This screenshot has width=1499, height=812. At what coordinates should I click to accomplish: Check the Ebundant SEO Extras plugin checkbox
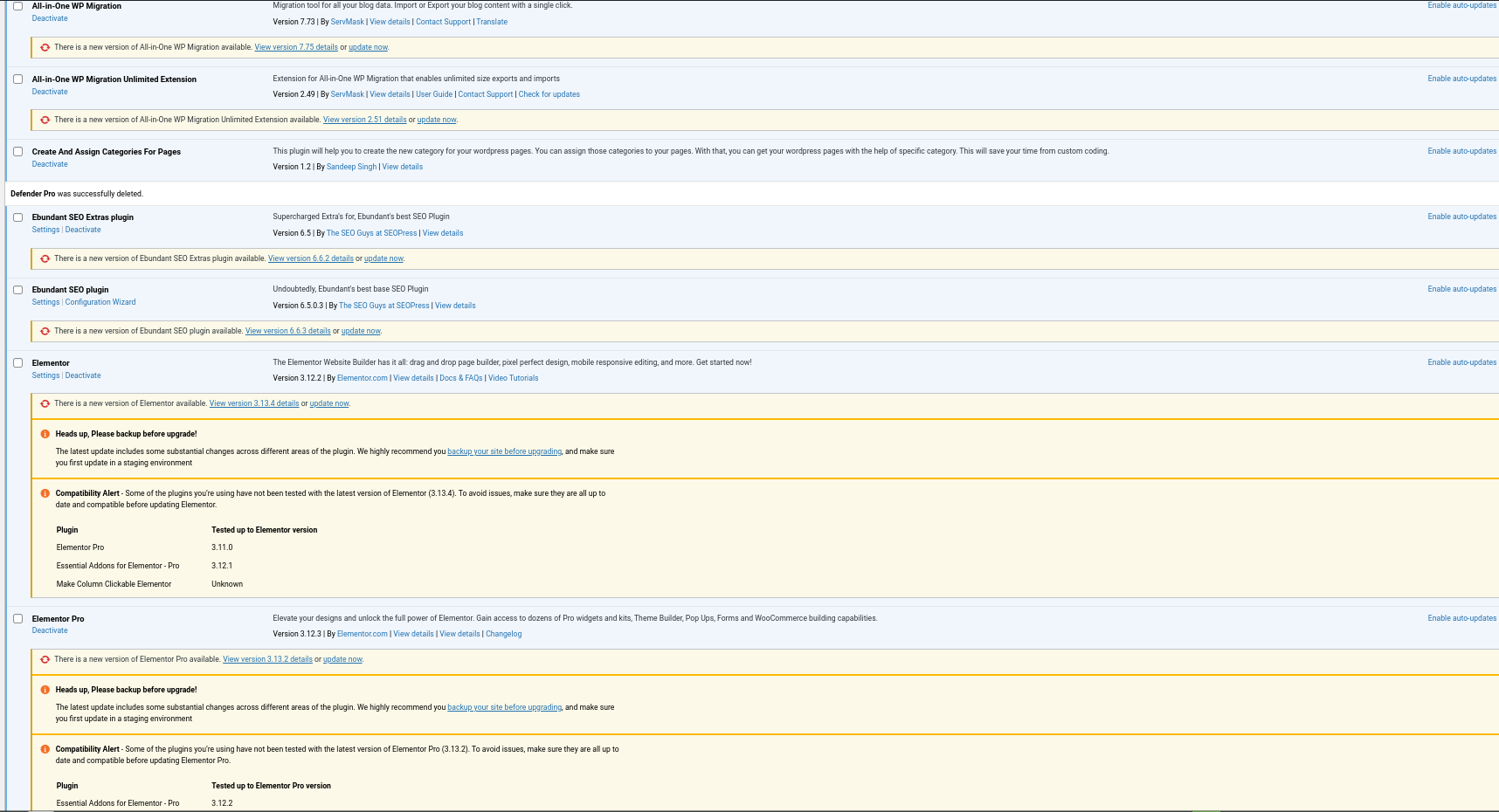tap(17, 217)
